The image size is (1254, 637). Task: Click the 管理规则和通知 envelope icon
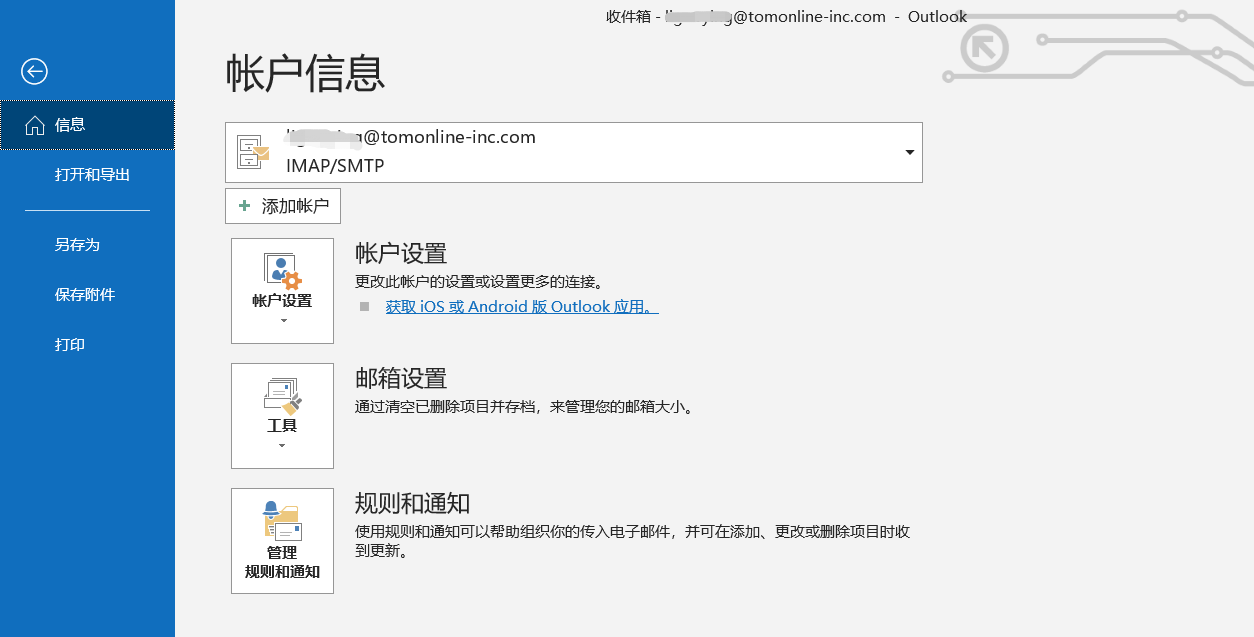[x=282, y=521]
